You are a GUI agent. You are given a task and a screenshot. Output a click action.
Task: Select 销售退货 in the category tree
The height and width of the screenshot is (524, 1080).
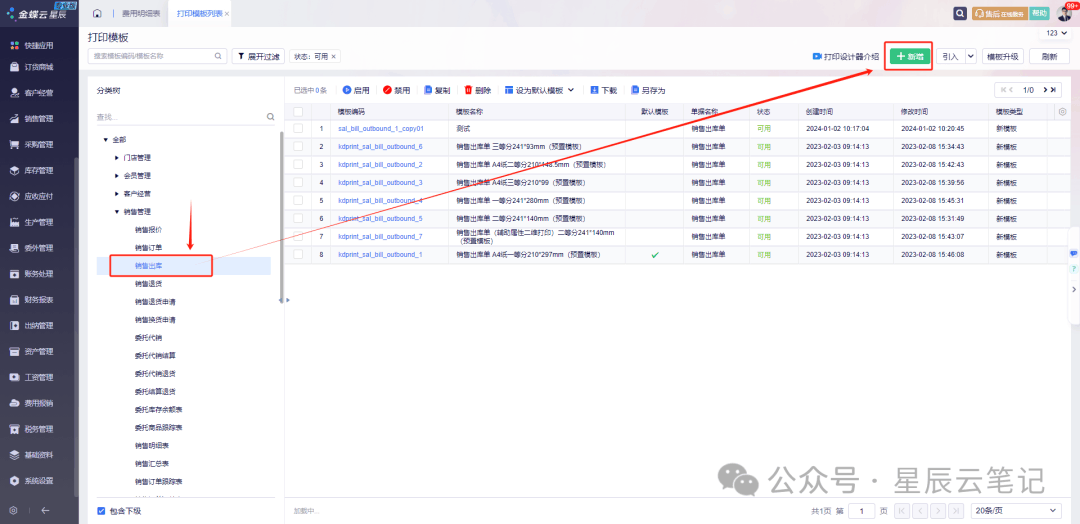point(149,284)
